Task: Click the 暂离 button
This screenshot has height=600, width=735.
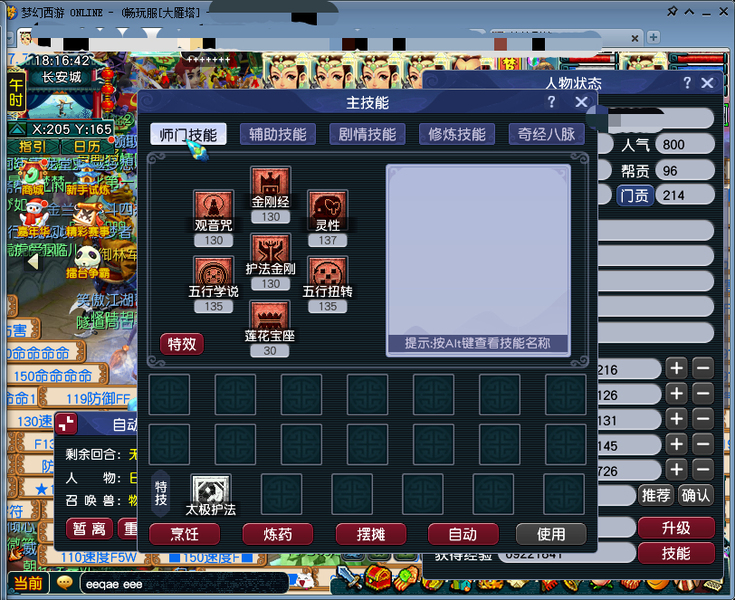Action: tap(89, 529)
